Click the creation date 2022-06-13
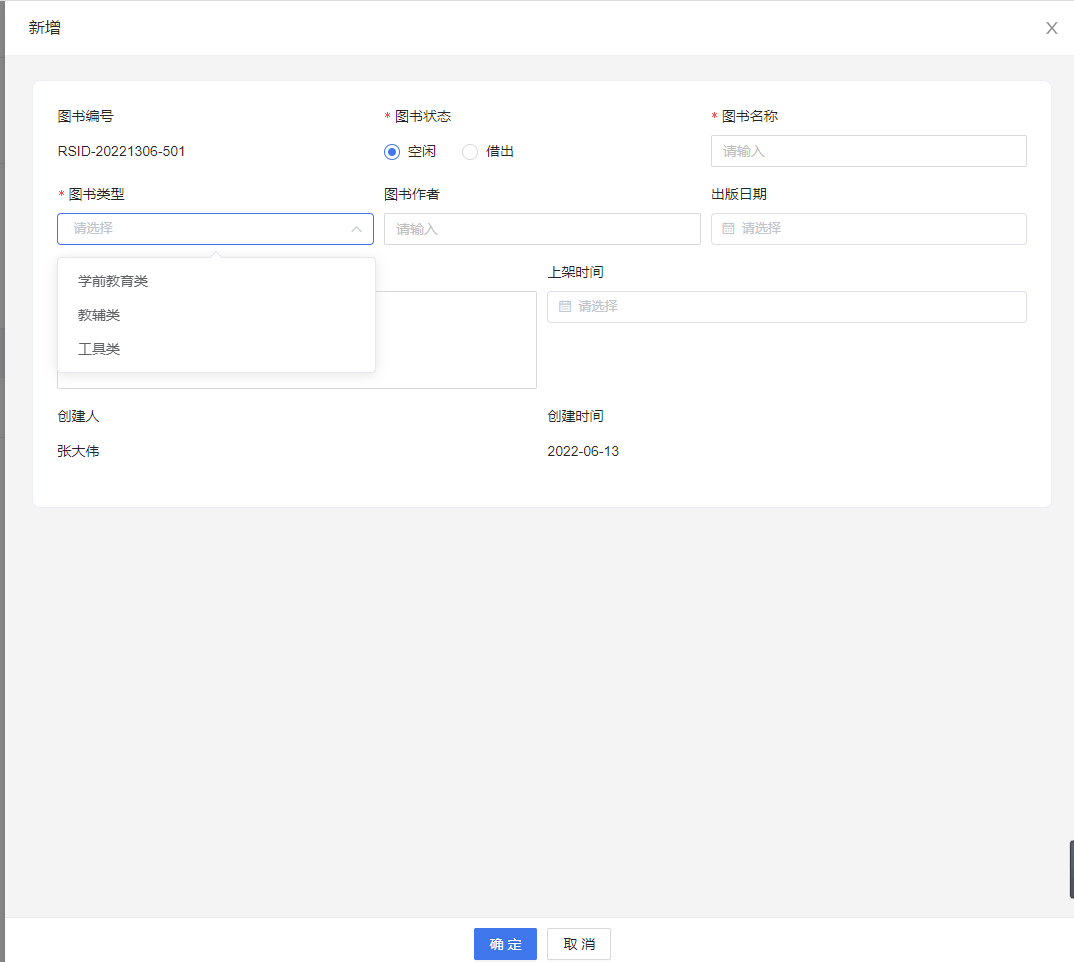The width and height of the screenshot is (1074, 962). (583, 452)
